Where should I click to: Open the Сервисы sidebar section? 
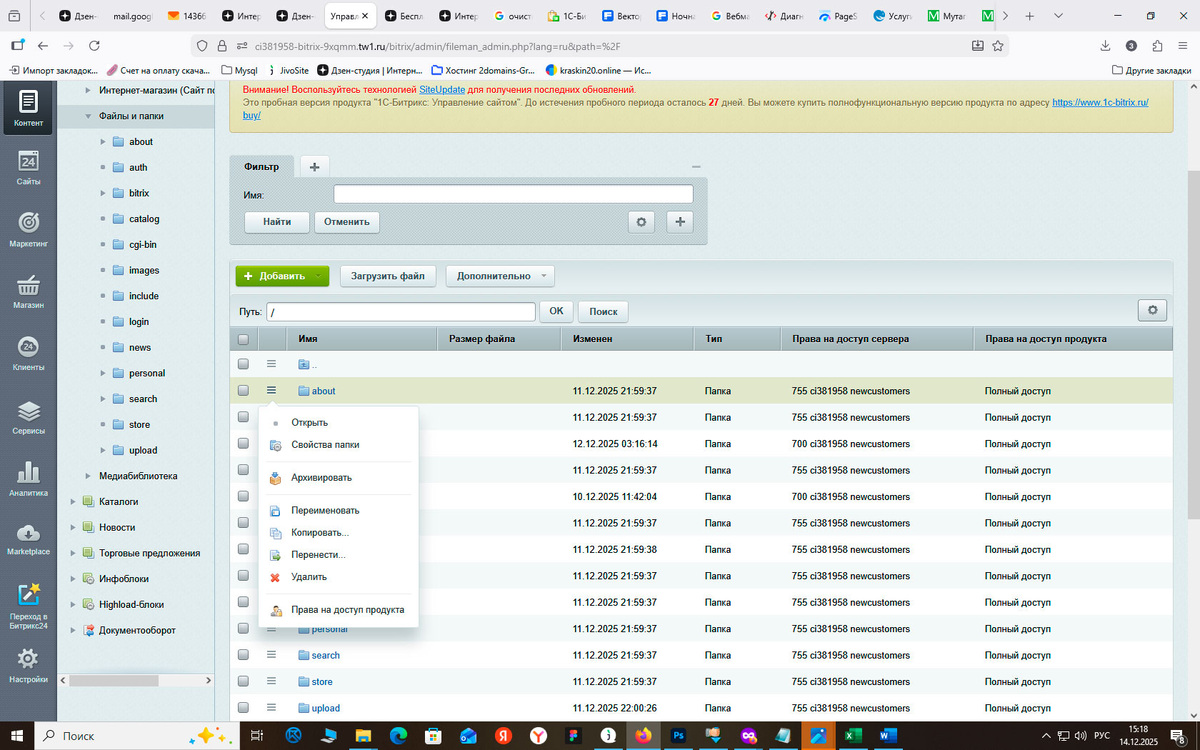pyautogui.click(x=28, y=415)
